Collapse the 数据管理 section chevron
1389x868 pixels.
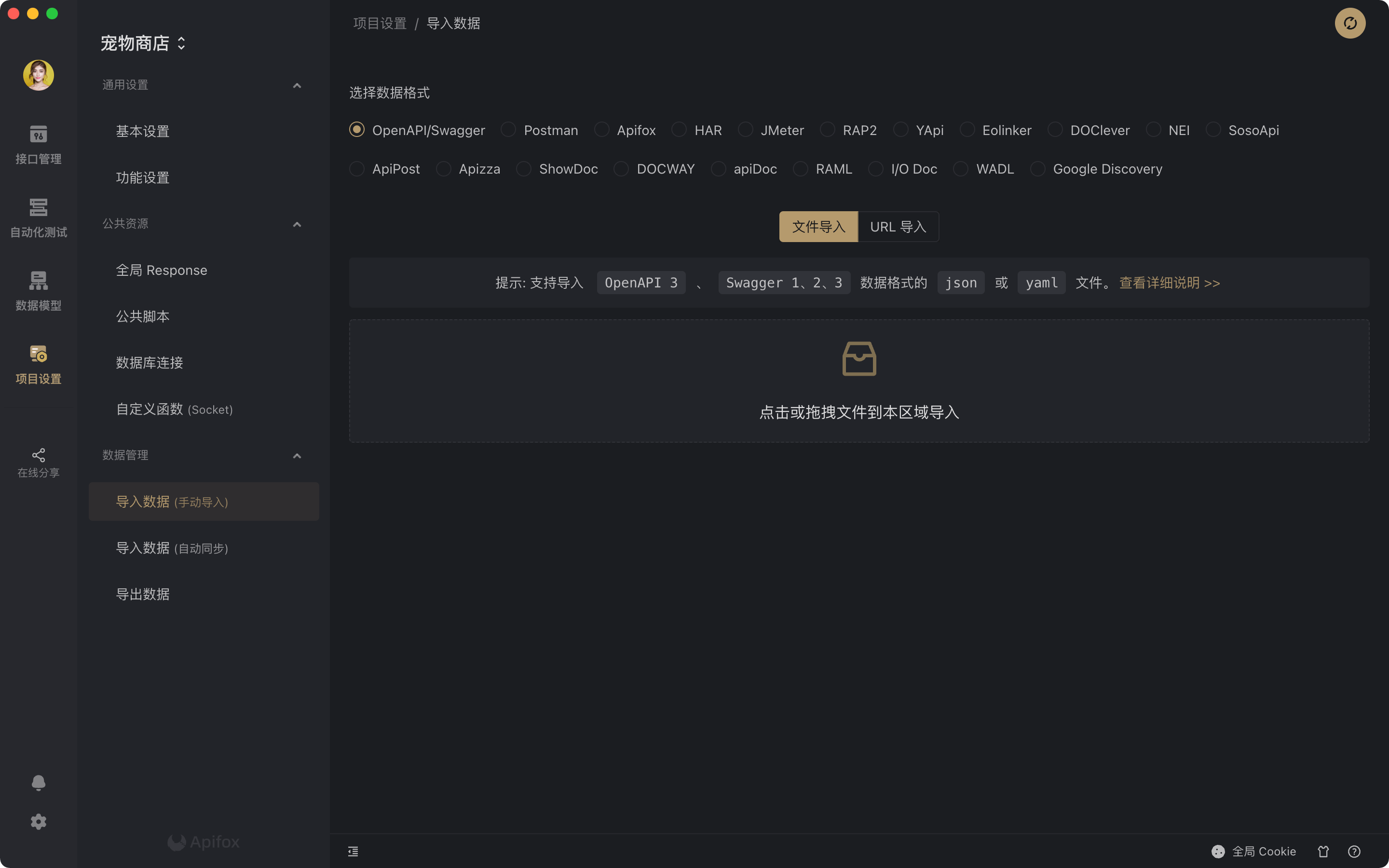297,456
